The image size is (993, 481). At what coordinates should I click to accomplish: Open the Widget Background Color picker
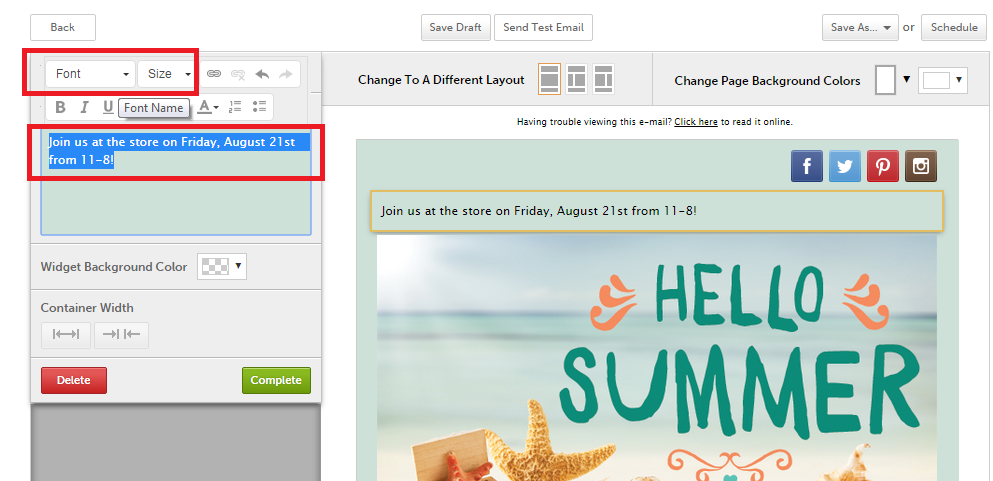[222, 267]
